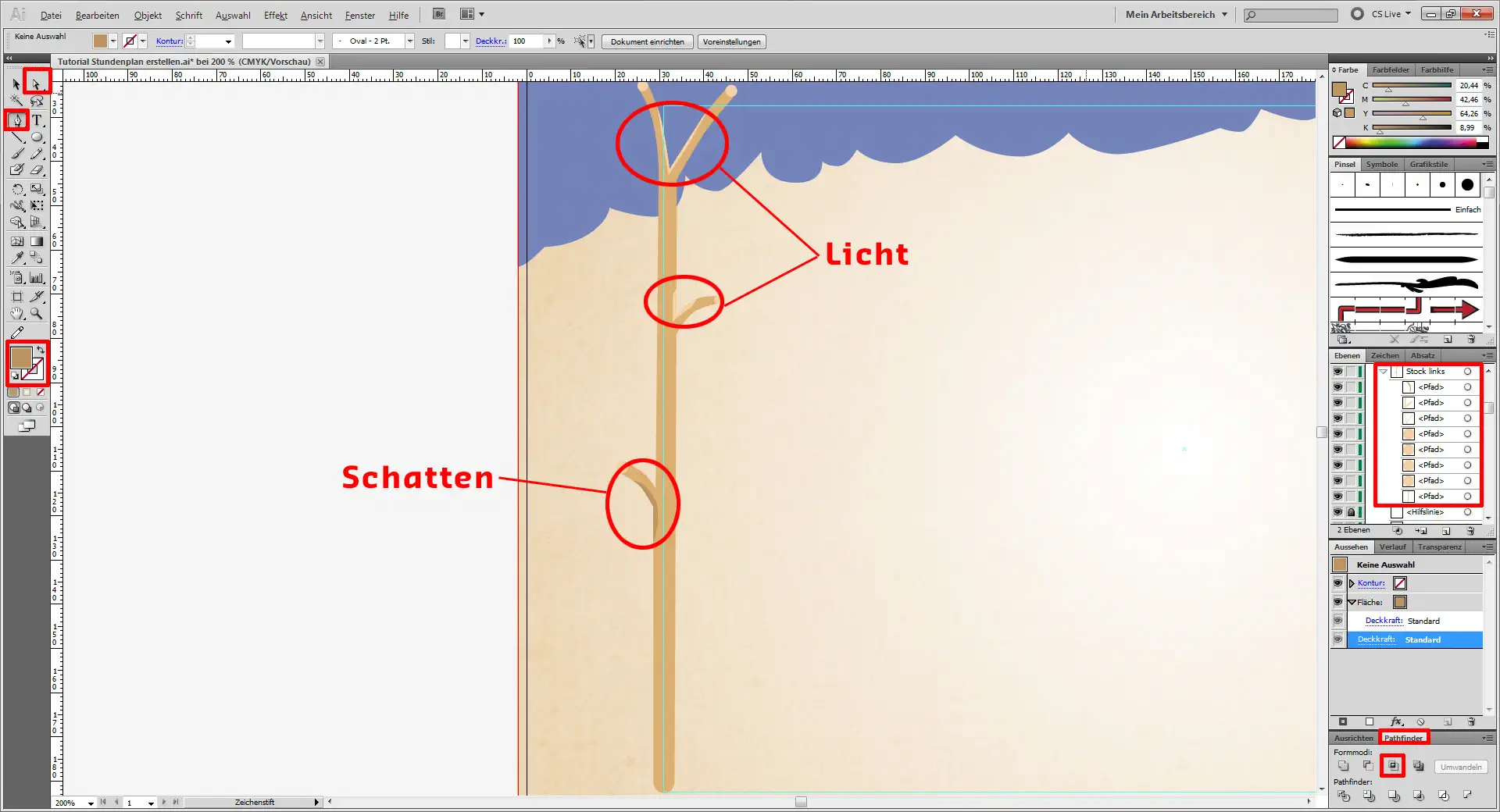Activate the Magic Wand tool

pos(16,101)
